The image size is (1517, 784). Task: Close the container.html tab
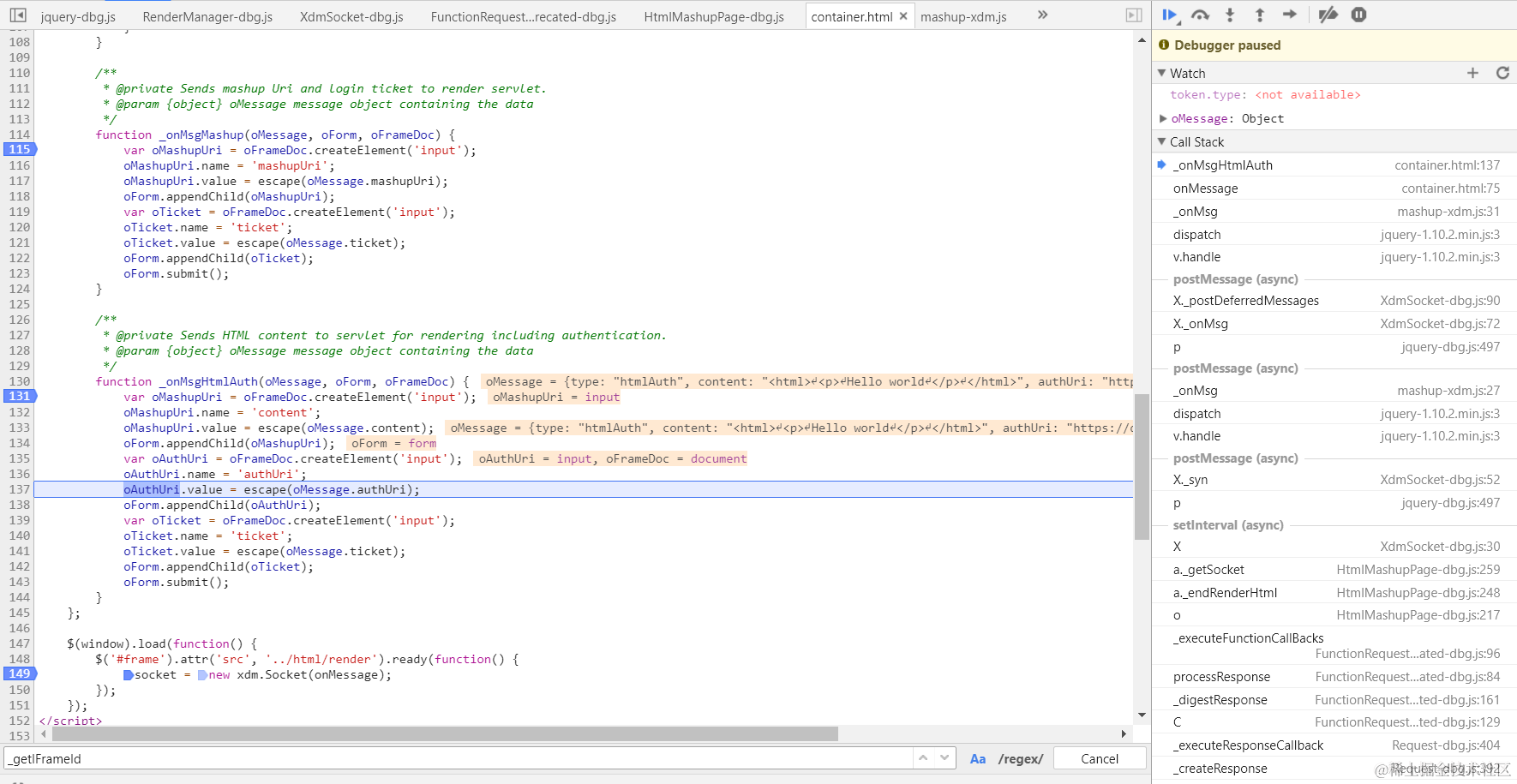click(903, 16)
